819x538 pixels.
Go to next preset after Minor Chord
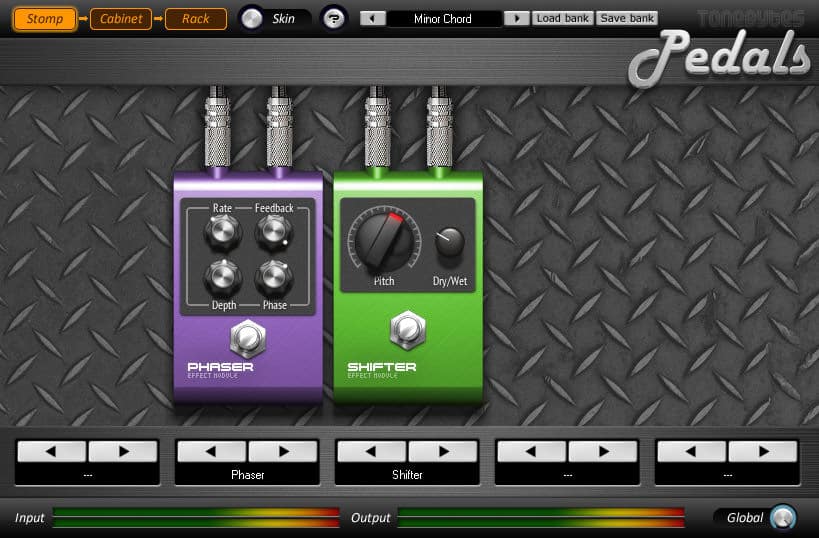(516, 19)
